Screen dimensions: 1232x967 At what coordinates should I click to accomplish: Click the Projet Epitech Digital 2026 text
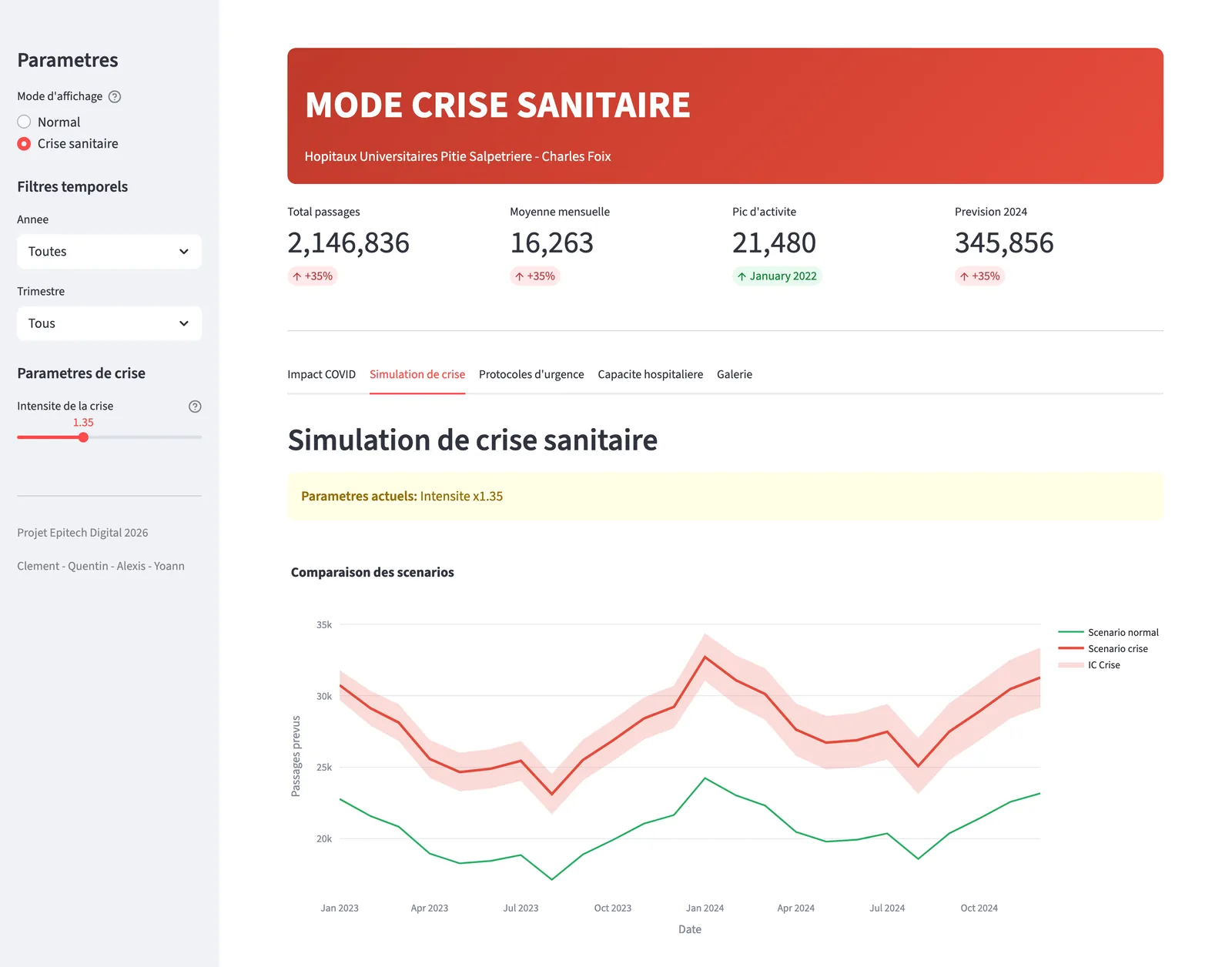82,533
